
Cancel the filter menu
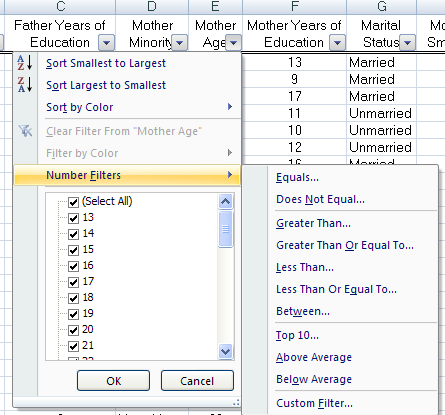point(197,381)
